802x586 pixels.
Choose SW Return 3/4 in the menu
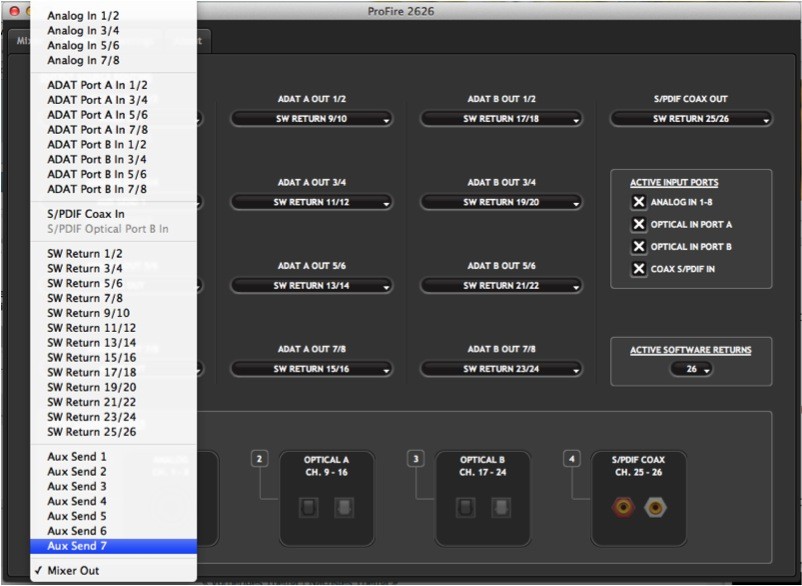[x=114, y=268]
